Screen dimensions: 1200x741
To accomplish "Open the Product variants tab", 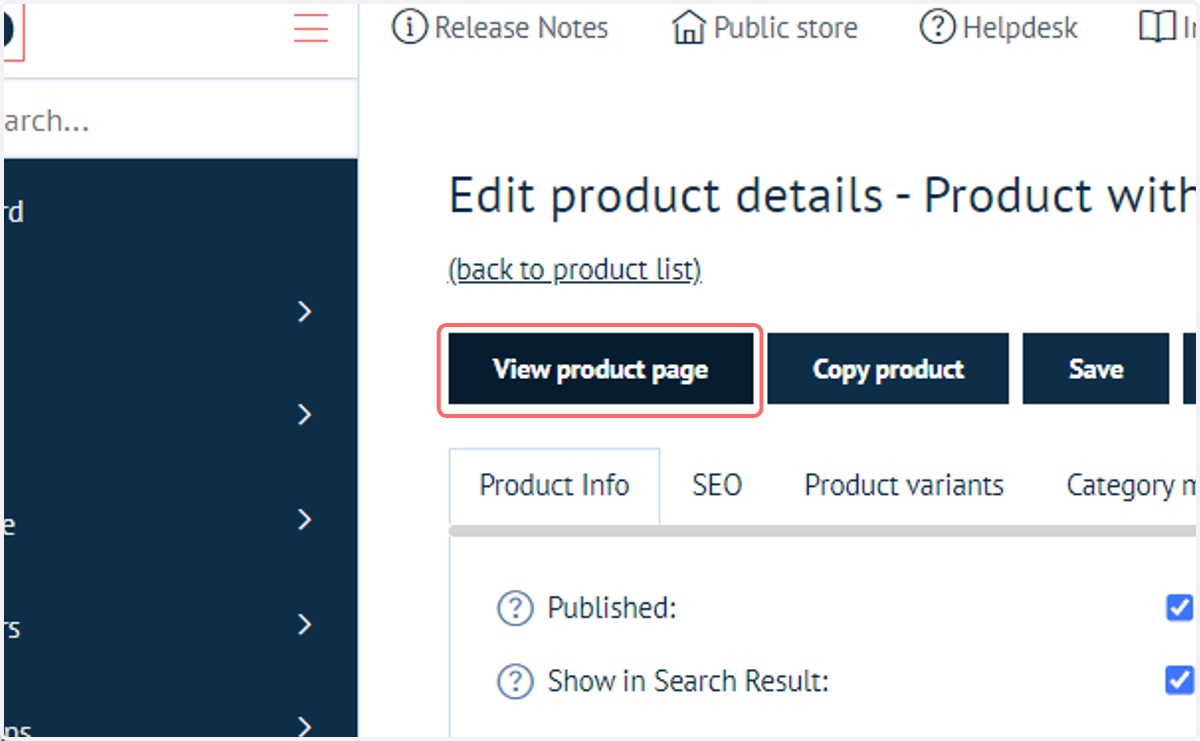I will [x=904, y=485].
